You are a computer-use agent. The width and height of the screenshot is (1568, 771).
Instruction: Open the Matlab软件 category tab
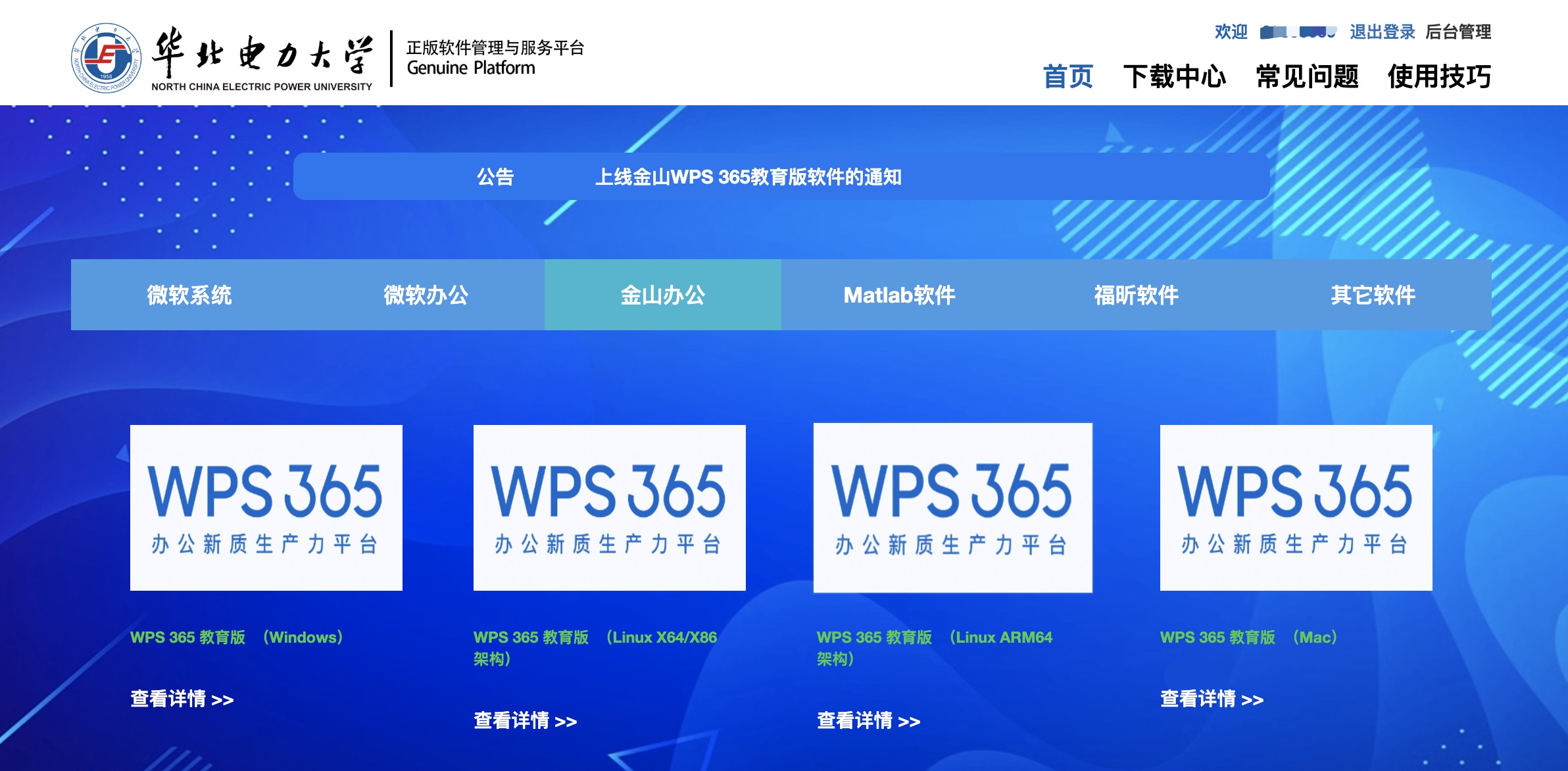pos(900,295)
